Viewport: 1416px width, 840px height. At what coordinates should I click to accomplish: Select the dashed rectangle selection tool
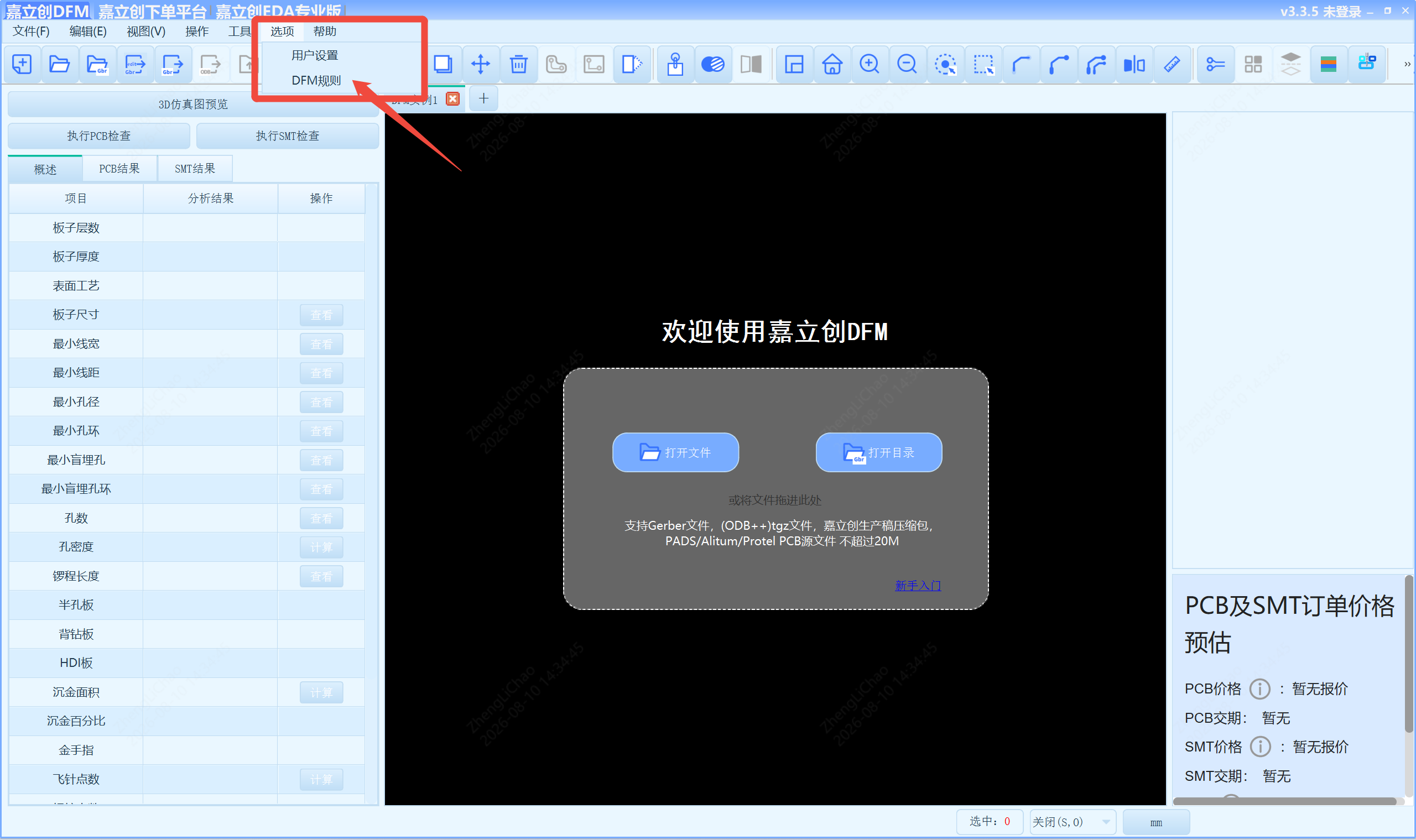pos(983,64)
